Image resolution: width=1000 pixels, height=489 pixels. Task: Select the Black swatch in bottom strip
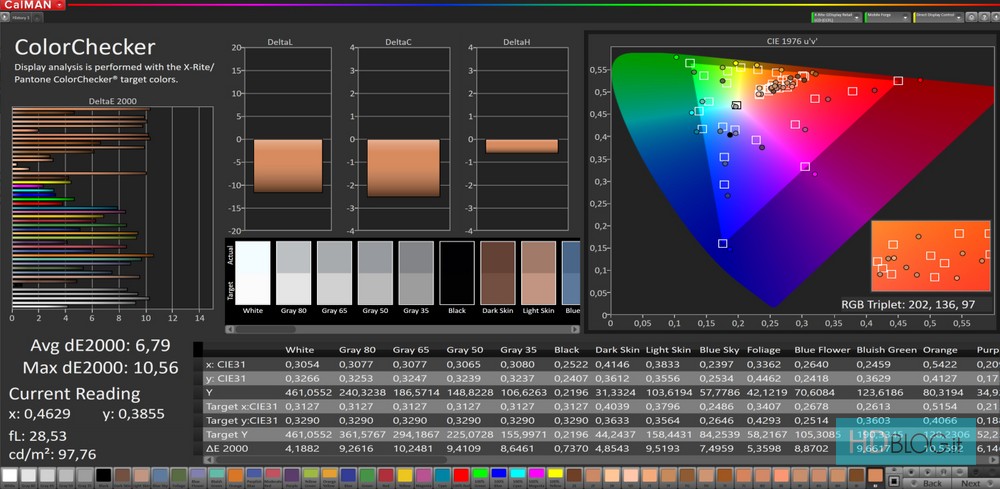point(102,476)
